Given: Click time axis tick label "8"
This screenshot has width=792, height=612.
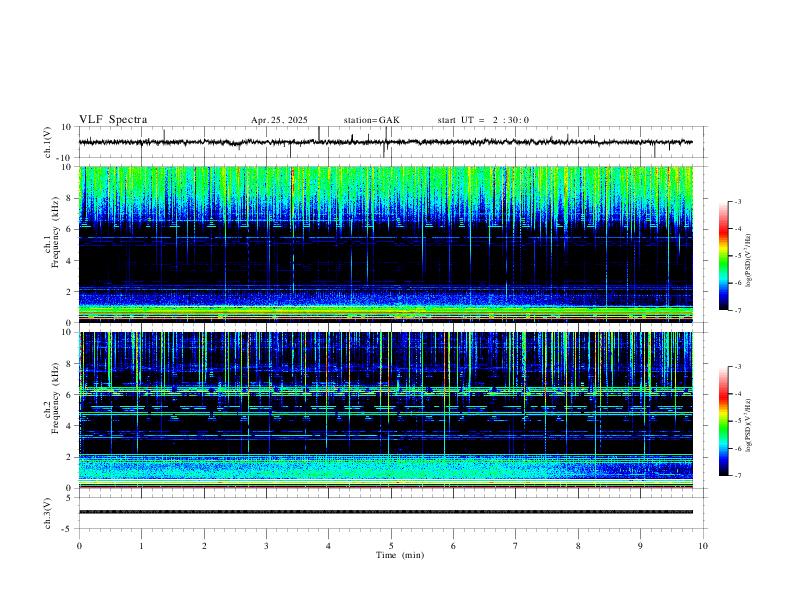Looking at the screenshot, I should point(578,546).
